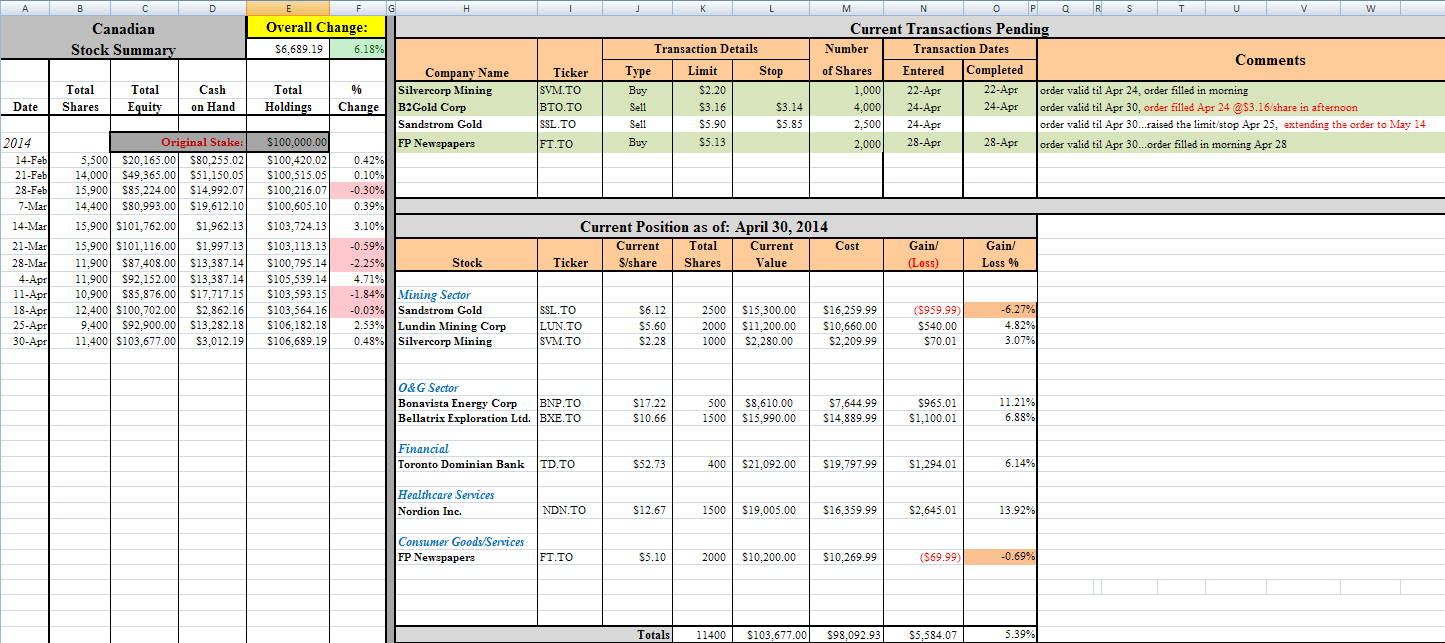Screen dimensions: 1445x643
Task: Select the ($69.99) loss cell
Action: (923, 557)
